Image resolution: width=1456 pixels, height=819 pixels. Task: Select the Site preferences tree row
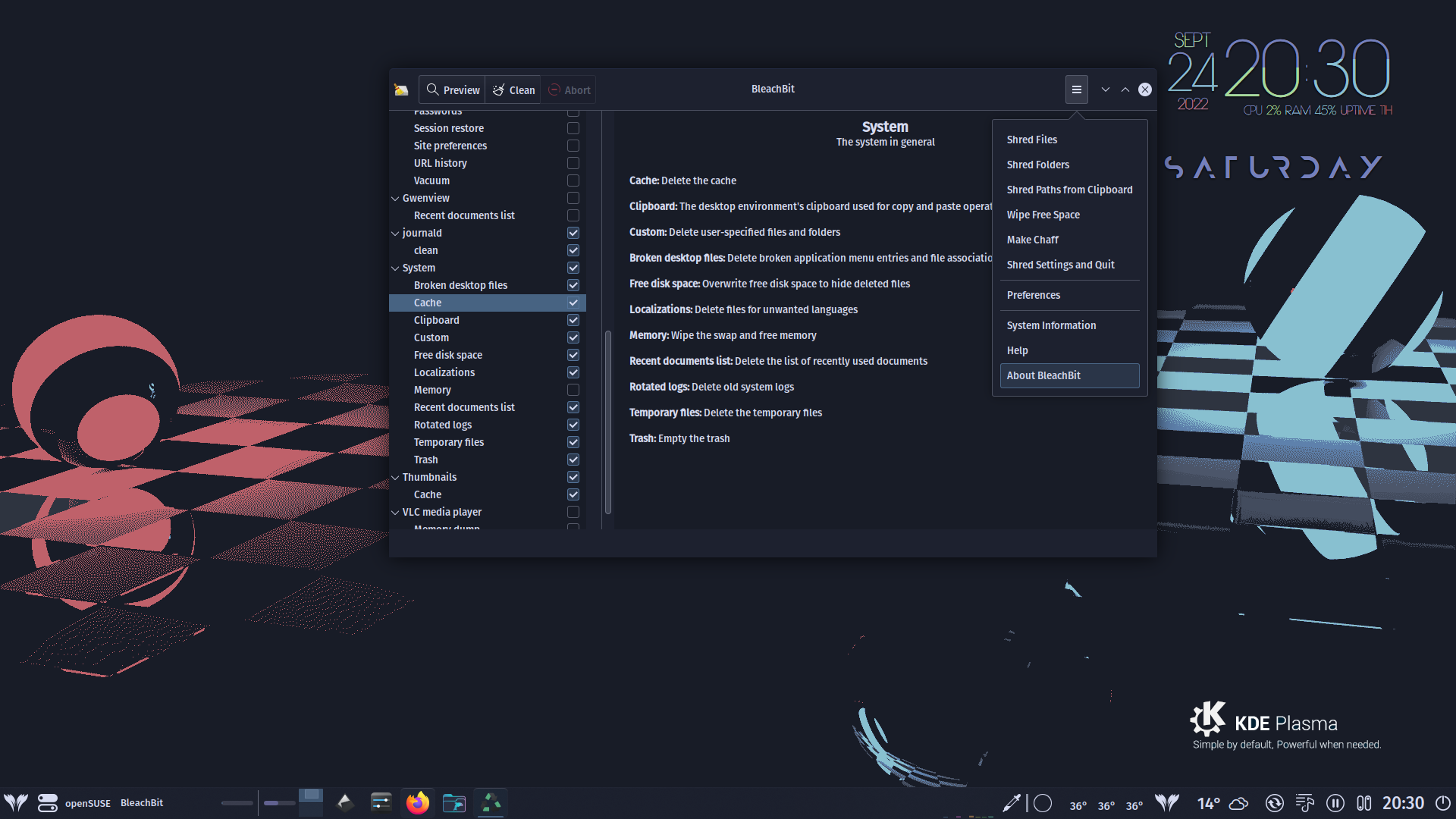coord(488,146)
